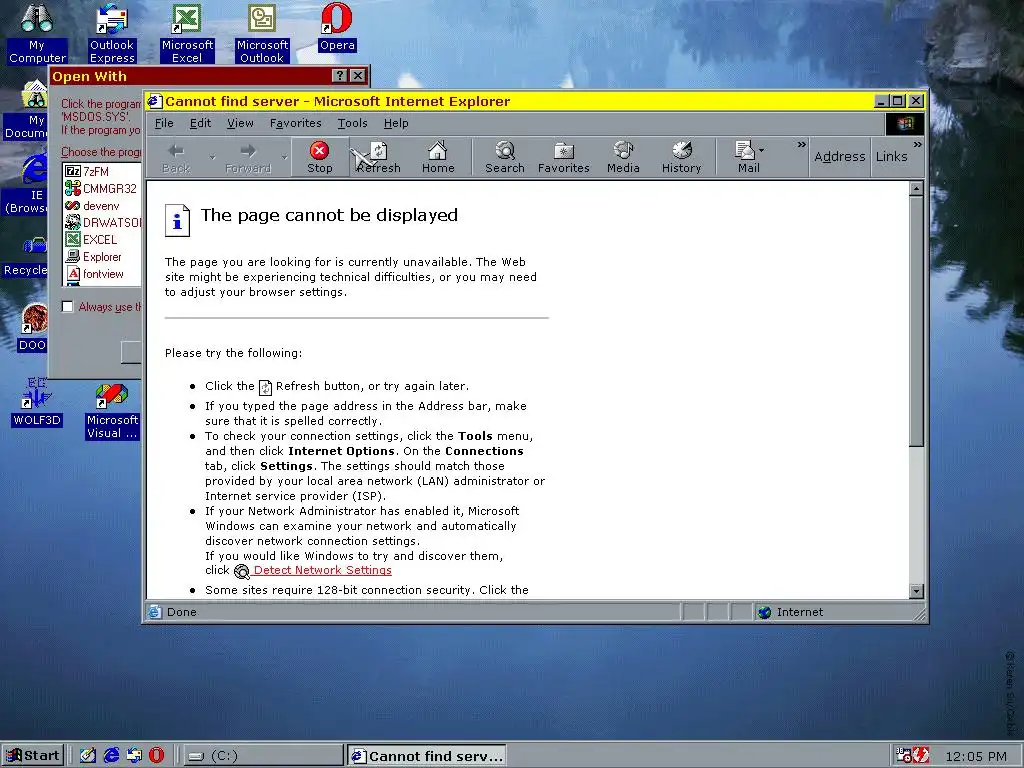The width and height of the screenshot is (1024, 768).
Task: Open the Start menu
Action: [33, 756]
